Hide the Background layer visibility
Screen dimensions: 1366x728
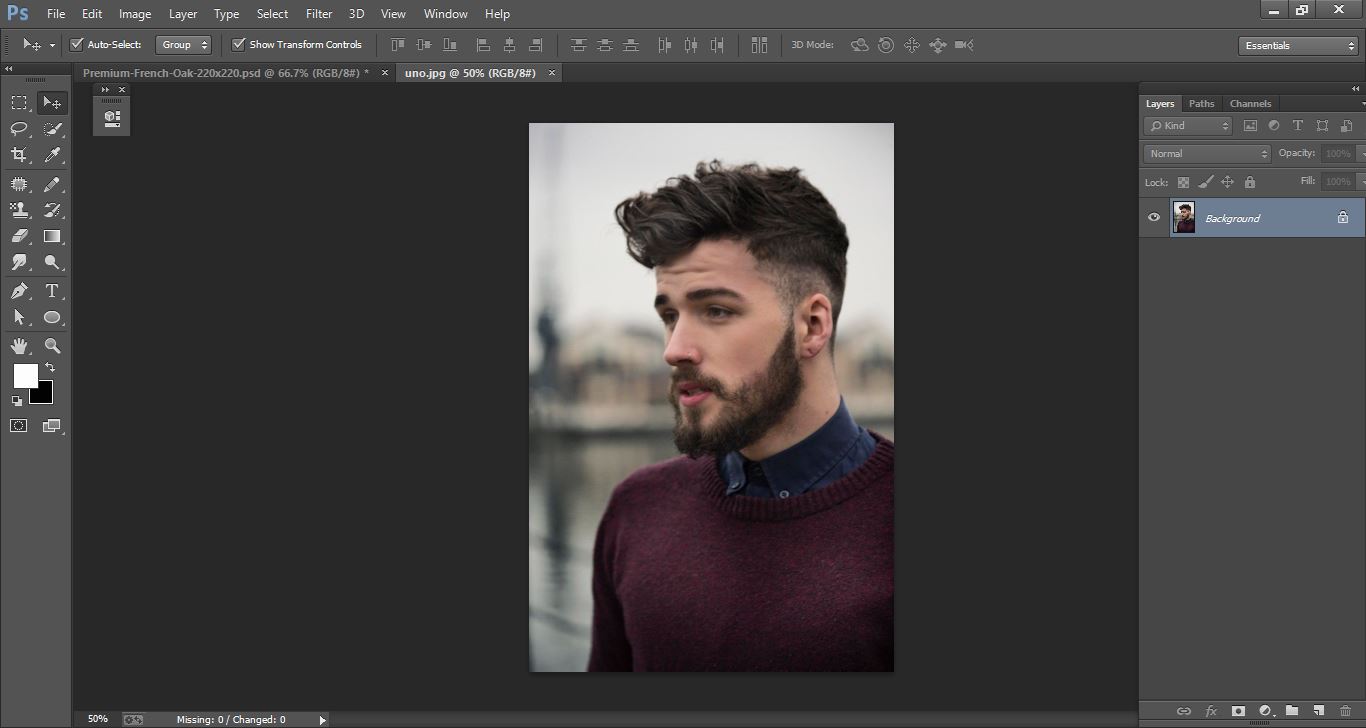[x=1153, y=217]
